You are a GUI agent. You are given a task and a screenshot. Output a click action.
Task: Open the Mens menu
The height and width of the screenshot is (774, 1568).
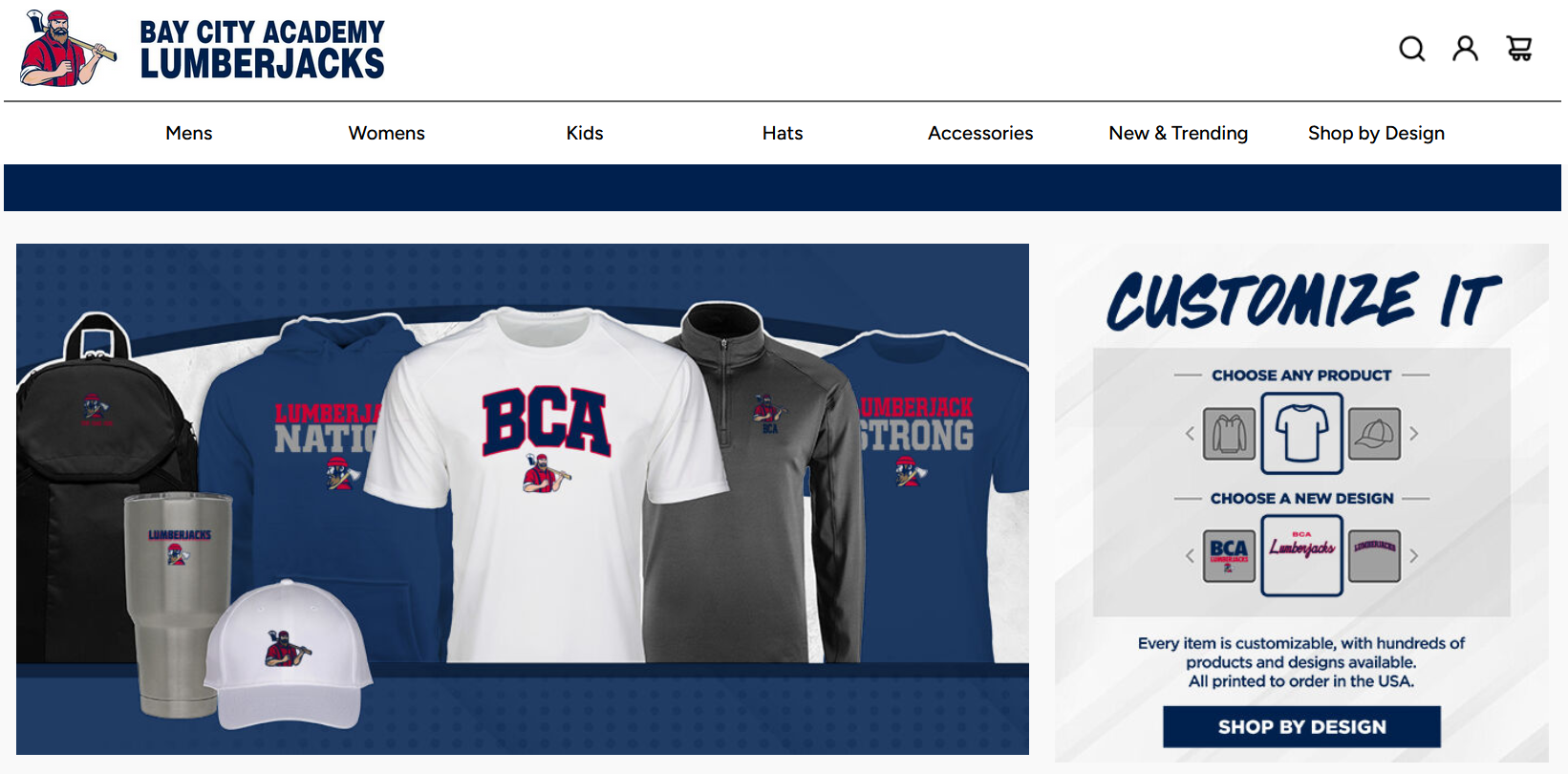[x=189, y=133]
